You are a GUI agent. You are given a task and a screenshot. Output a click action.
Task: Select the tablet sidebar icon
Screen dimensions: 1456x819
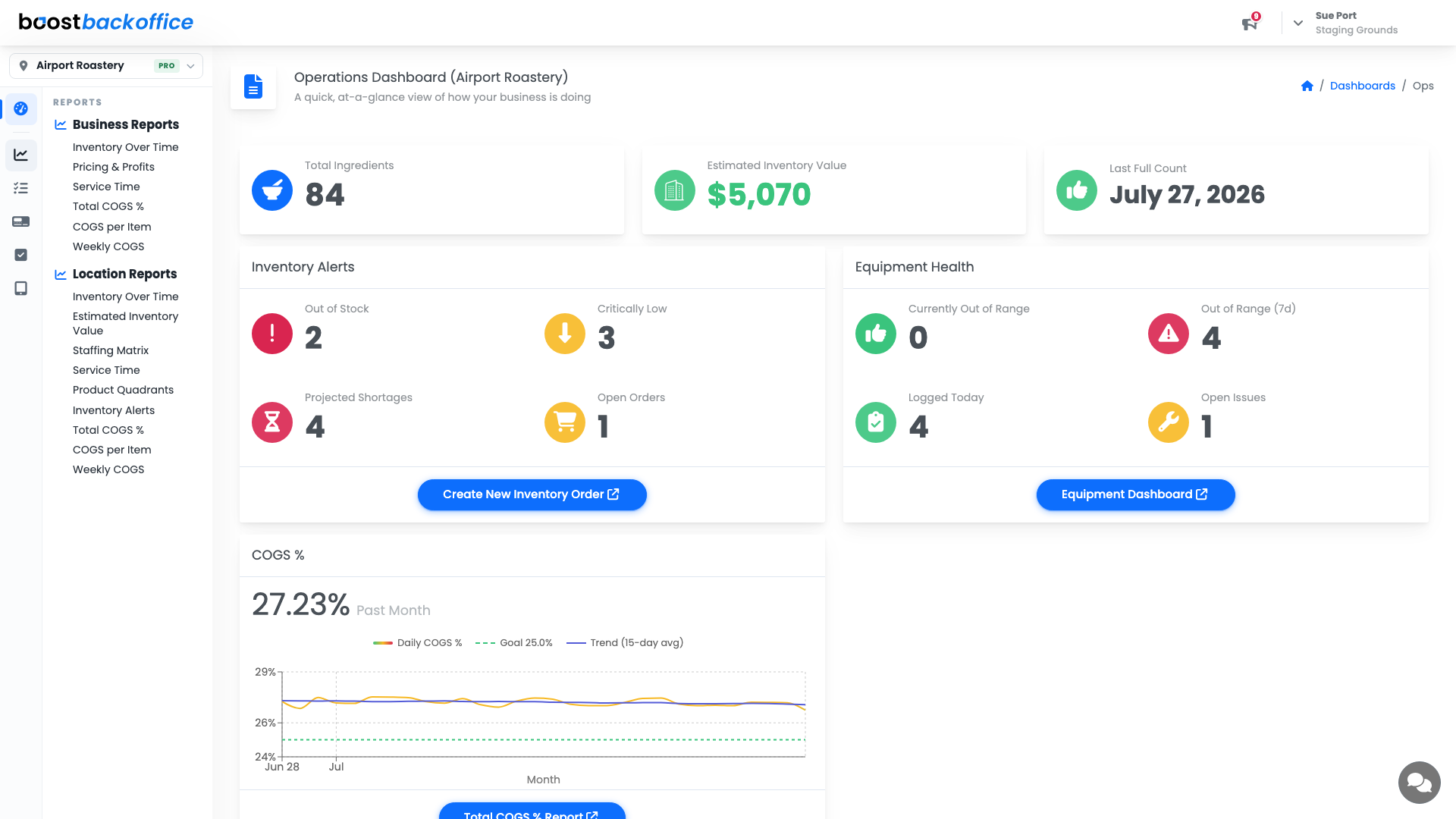point(21,288)
